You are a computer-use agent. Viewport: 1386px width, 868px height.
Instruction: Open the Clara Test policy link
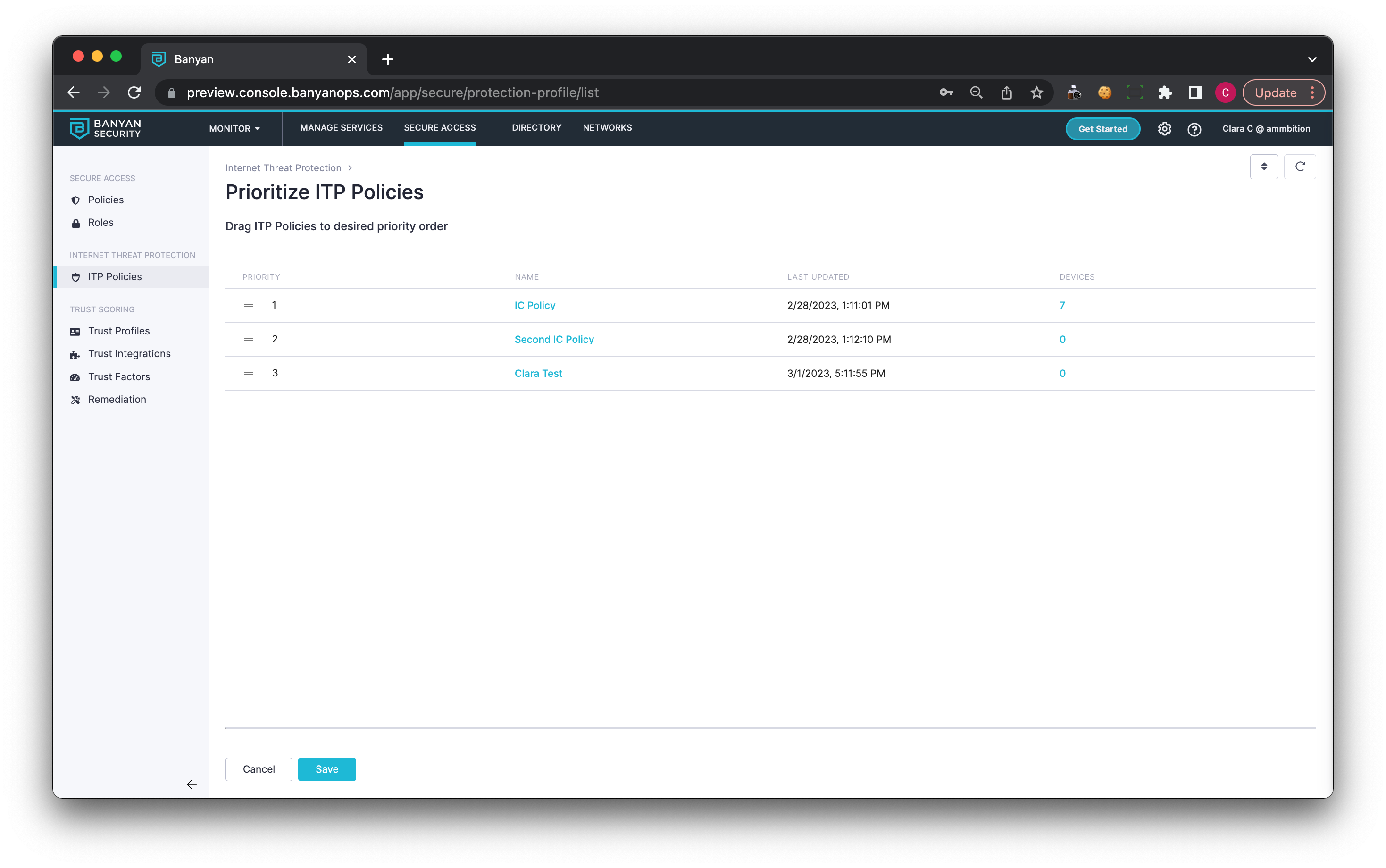538,373
